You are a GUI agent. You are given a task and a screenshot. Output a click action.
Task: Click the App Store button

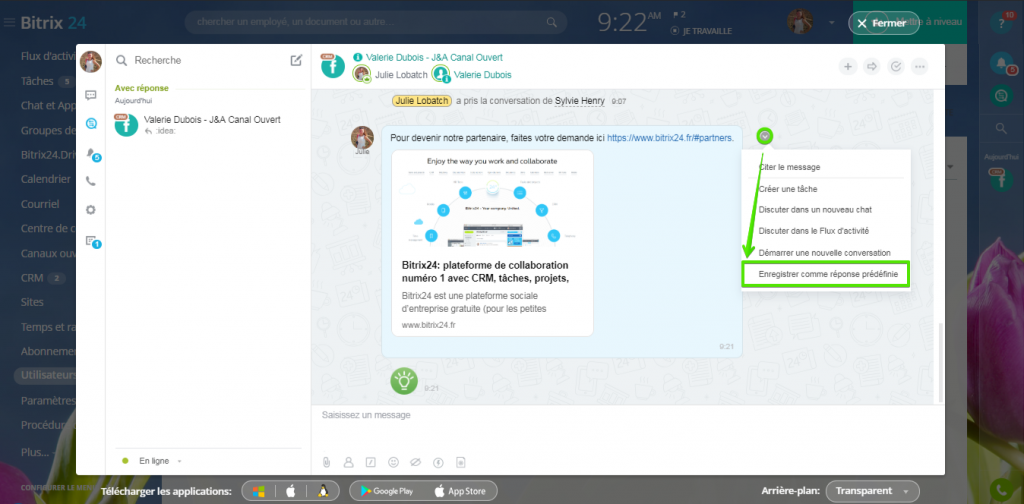click(x=460, y=491)
